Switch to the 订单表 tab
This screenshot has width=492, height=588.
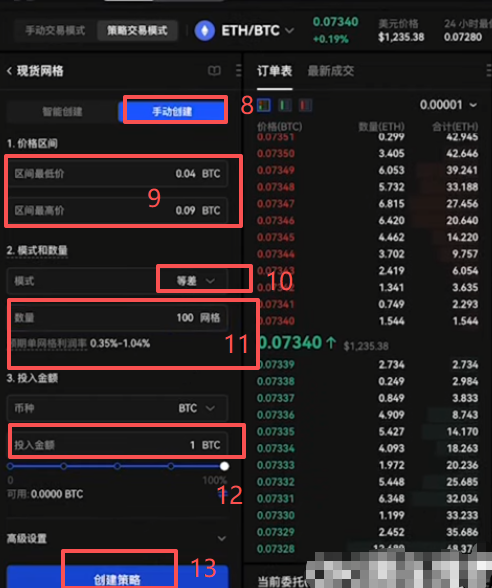pos(274,71)
